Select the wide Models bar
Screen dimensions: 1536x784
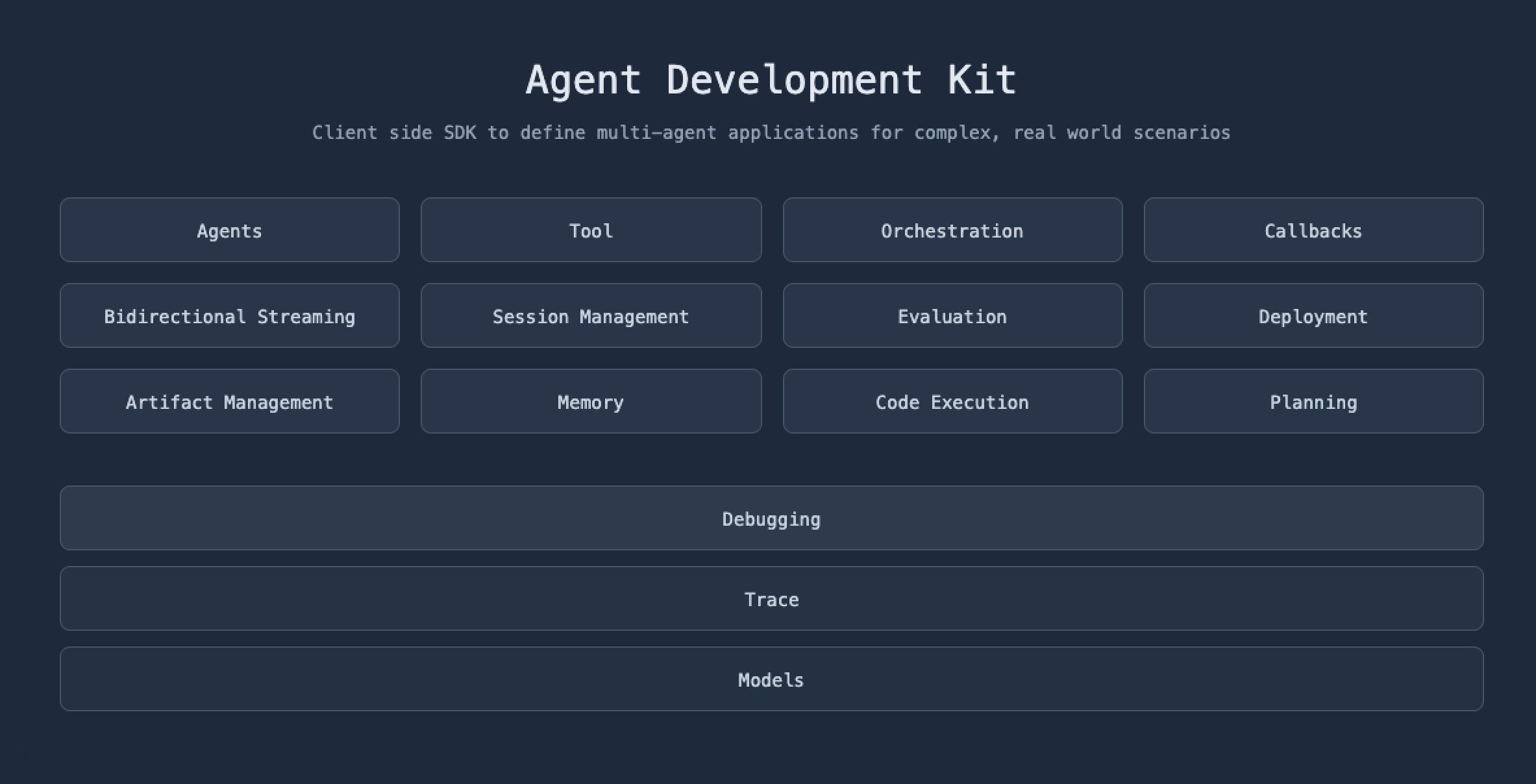[771, 680]
